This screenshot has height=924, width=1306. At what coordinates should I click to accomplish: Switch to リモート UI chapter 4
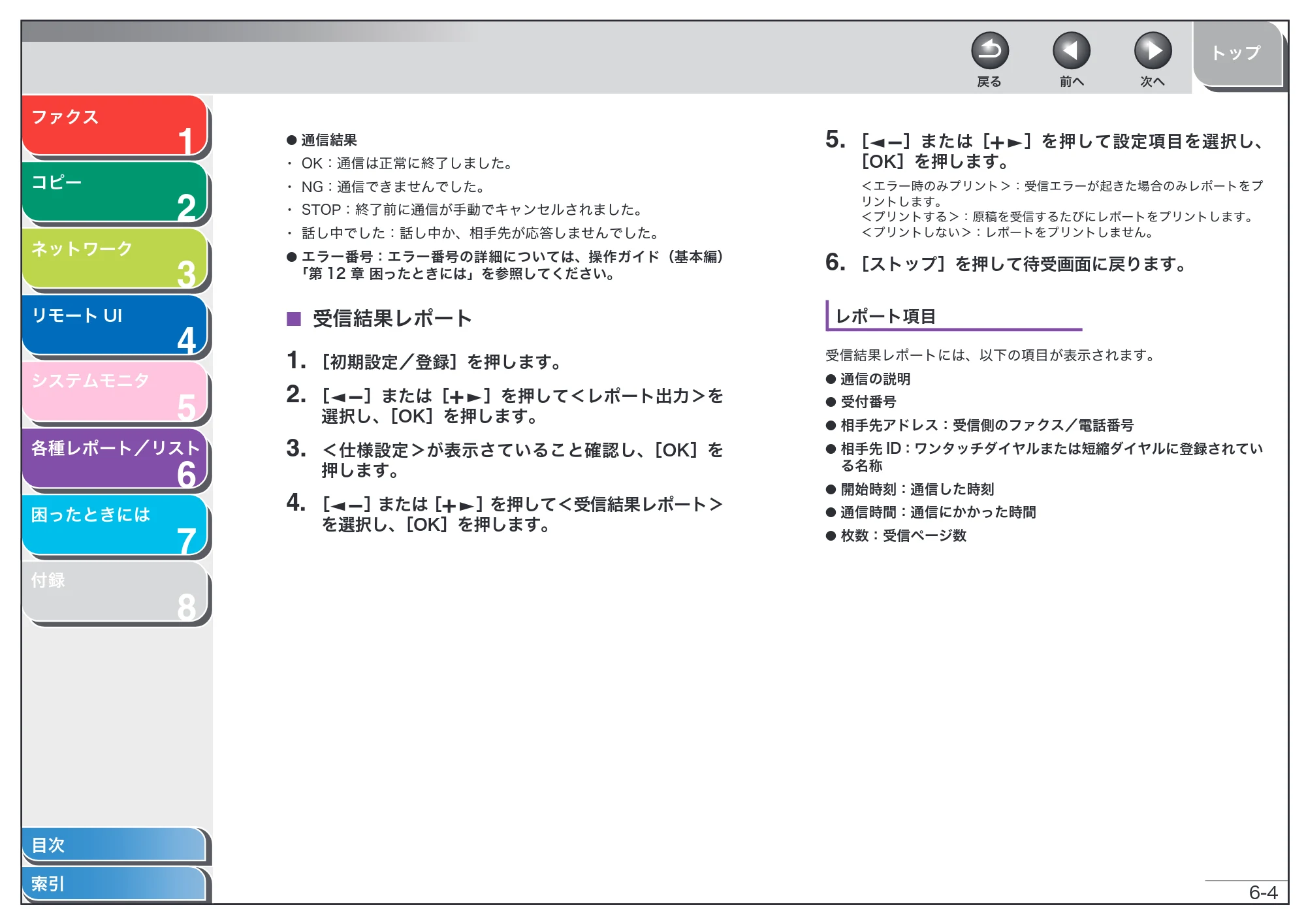pyautogui.click(x=115, y=325)
